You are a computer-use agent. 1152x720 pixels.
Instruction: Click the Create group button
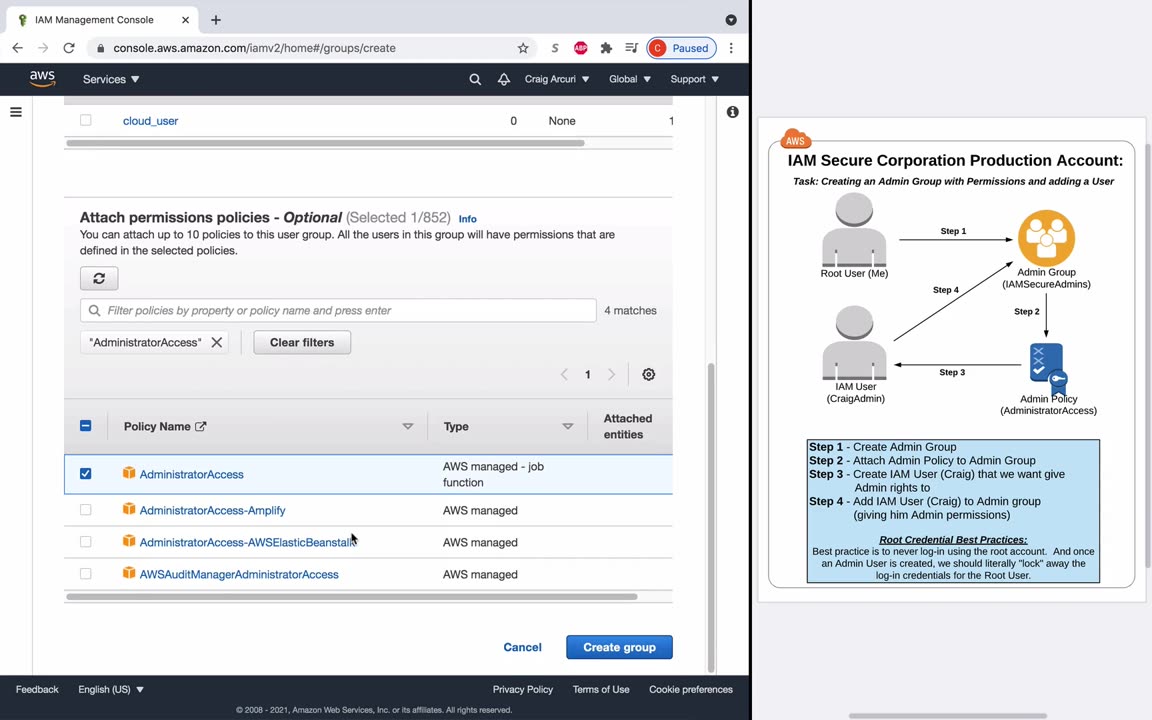(619, 647)
